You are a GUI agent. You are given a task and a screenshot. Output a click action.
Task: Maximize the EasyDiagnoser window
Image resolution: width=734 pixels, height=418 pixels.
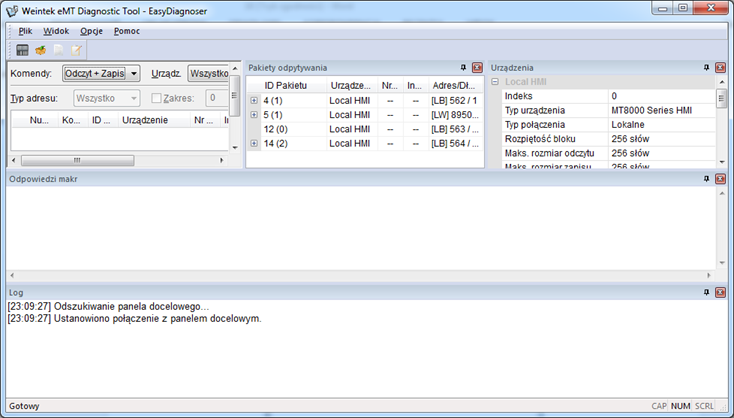click(683, 8)
